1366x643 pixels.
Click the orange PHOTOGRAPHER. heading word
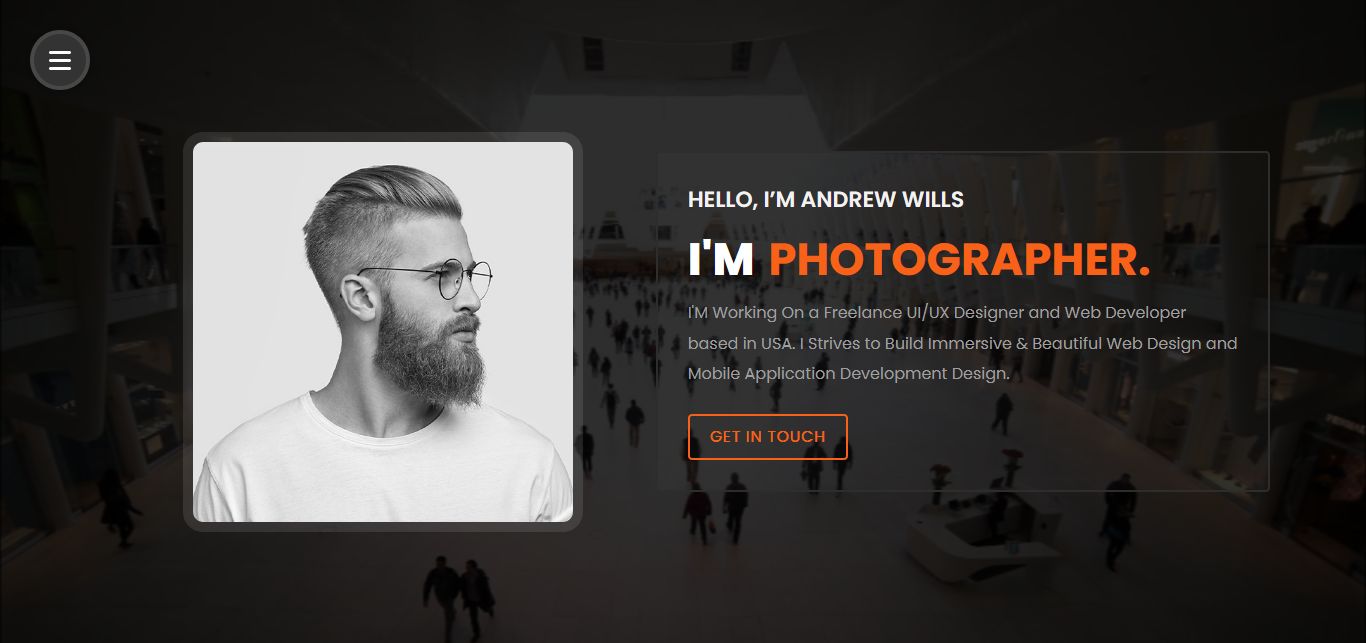tap(960, 260)
